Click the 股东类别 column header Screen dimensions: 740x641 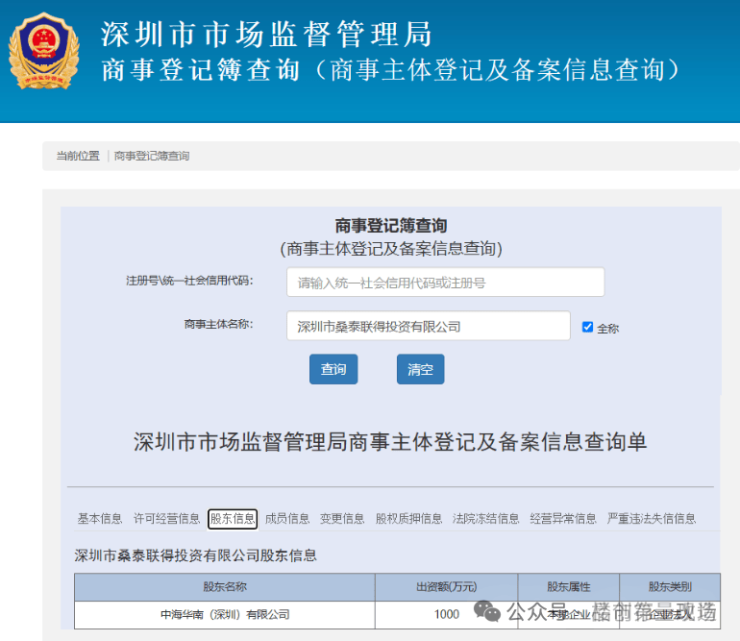(x=670, y=587)
